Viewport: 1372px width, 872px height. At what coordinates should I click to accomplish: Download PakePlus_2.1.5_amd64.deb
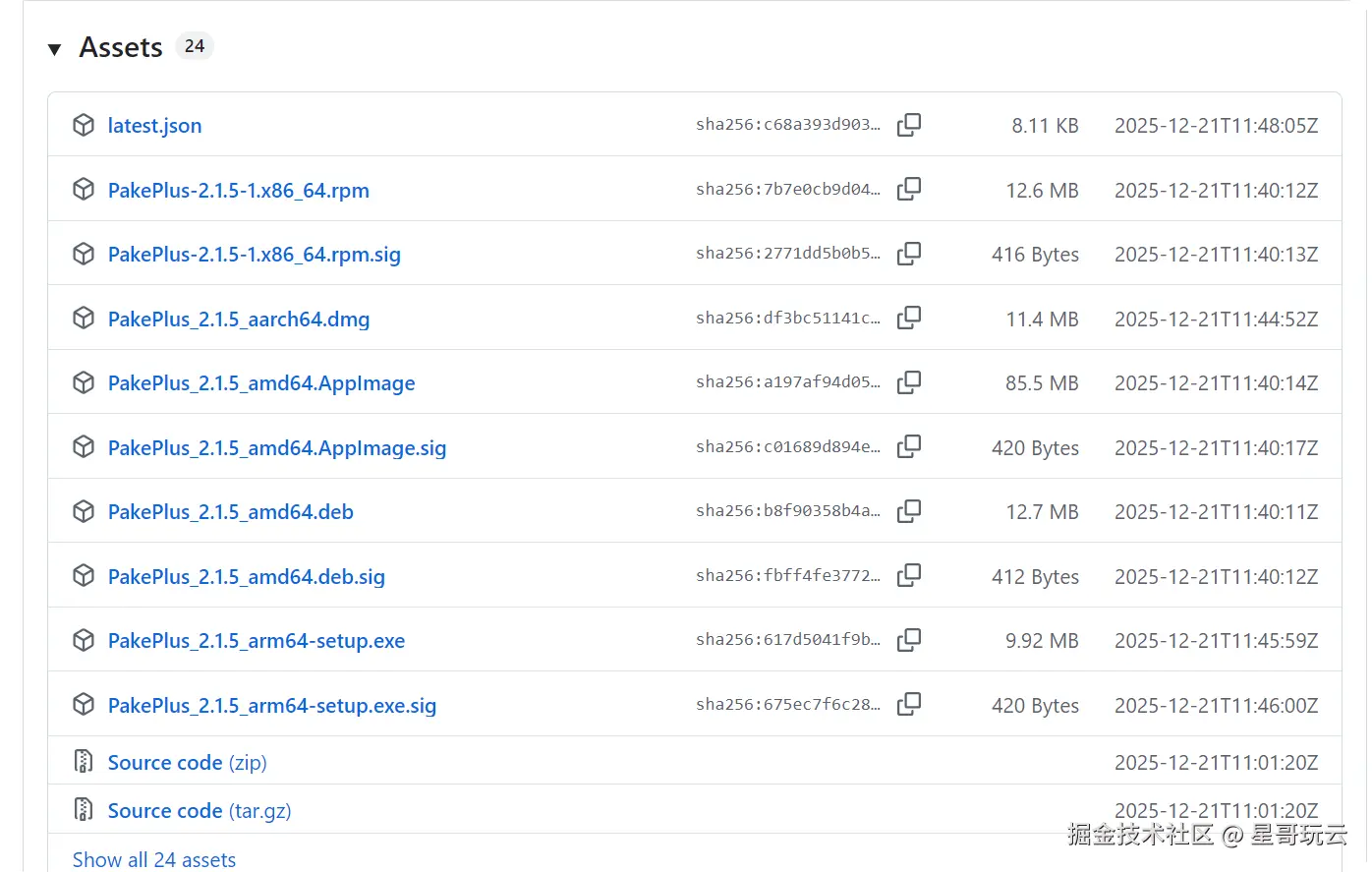(231, 512)
